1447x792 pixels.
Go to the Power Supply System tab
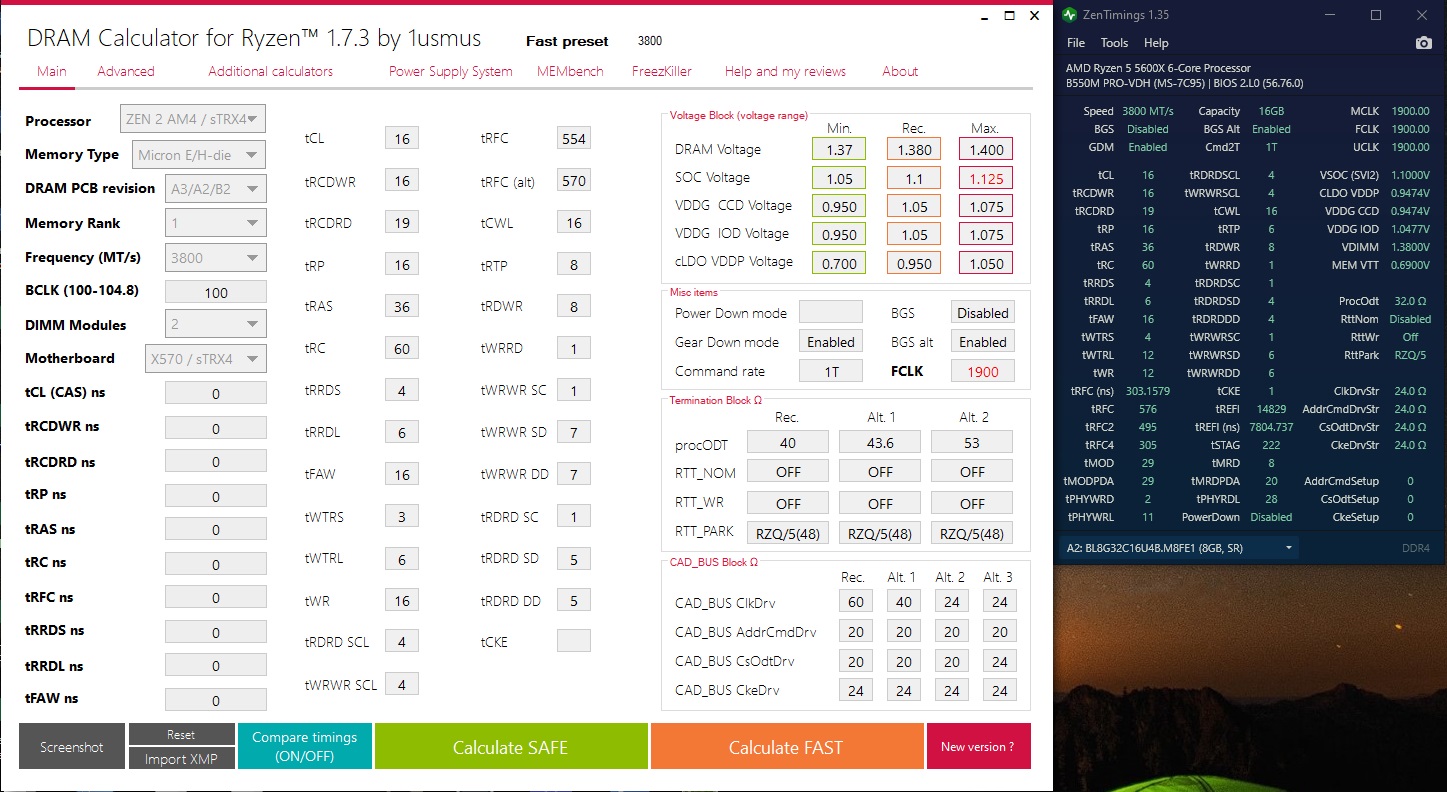[x=451, y=71]
